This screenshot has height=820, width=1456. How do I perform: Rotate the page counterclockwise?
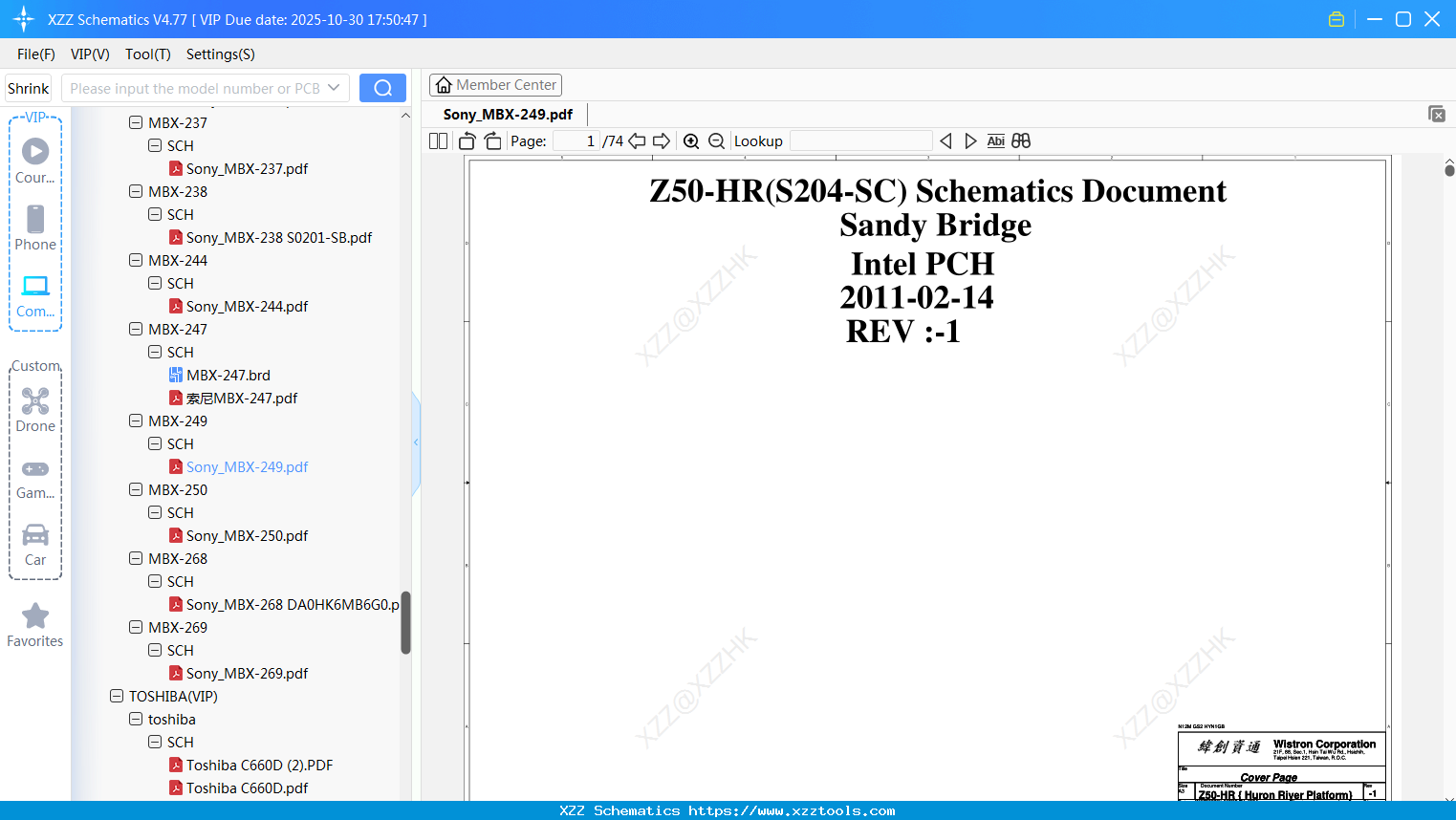point(467,141)
